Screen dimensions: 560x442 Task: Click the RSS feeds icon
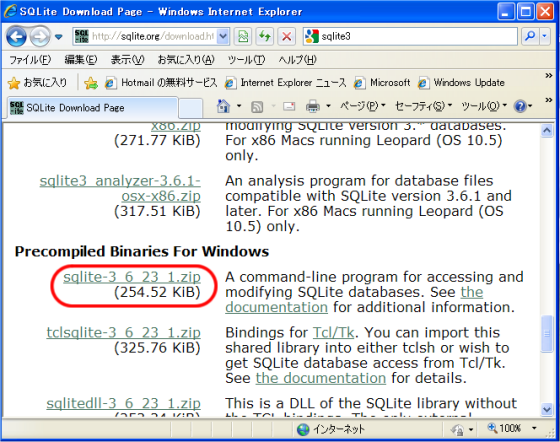coord(257,106)
